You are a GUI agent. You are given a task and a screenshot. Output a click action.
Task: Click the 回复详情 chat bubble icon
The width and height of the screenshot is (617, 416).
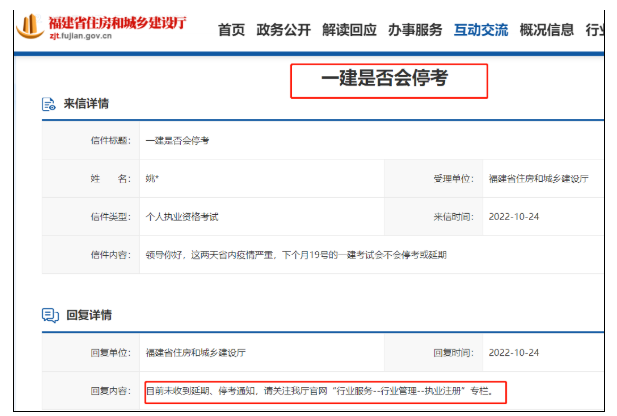pos(50,315)
